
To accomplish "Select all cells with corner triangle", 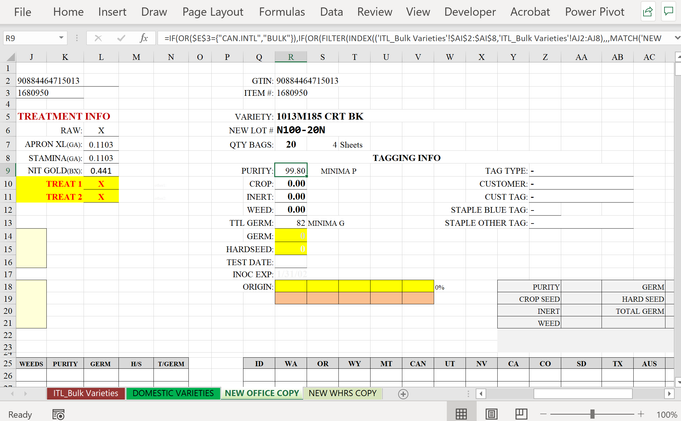I will [x=10, y=57].
